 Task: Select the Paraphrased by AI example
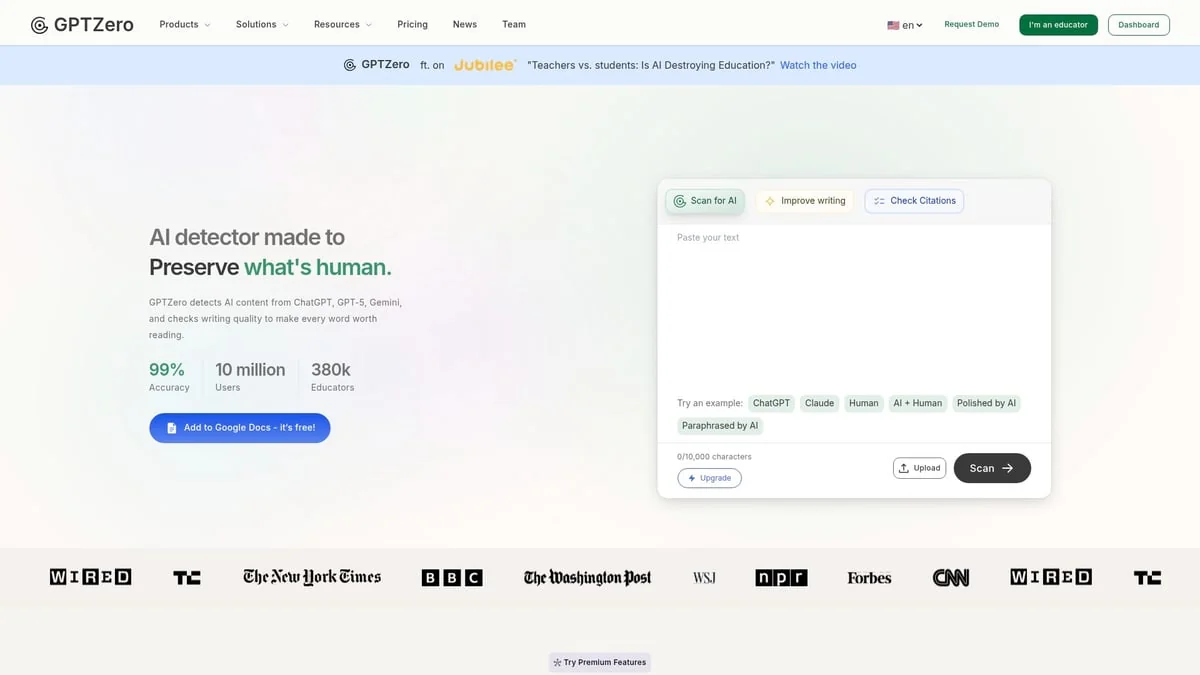coord(719,425)
